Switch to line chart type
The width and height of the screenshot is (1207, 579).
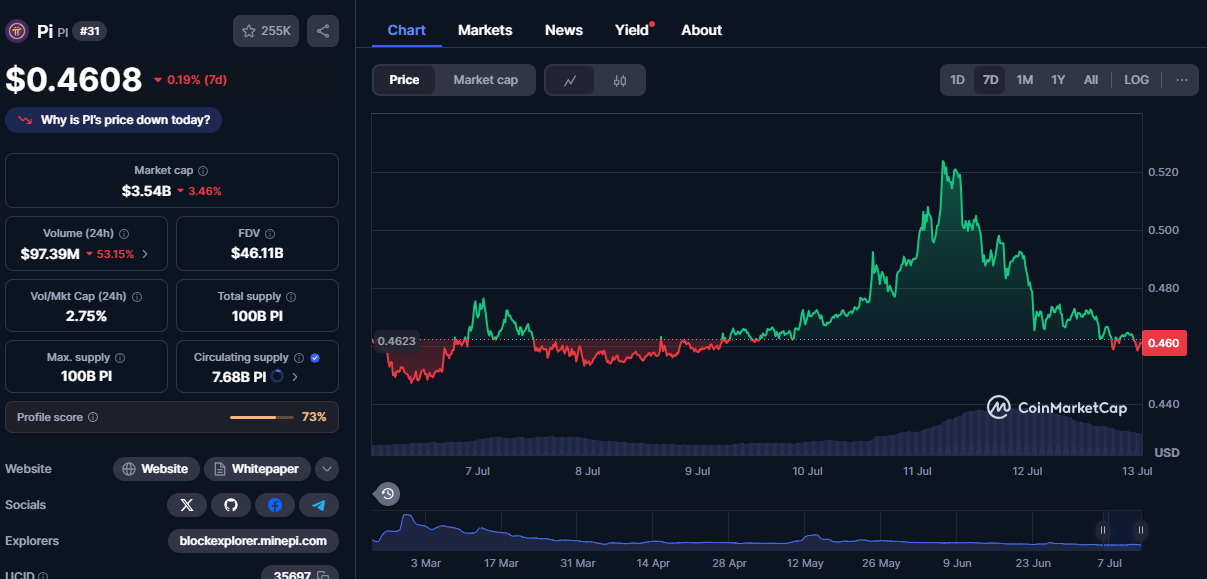coord(570,80)
